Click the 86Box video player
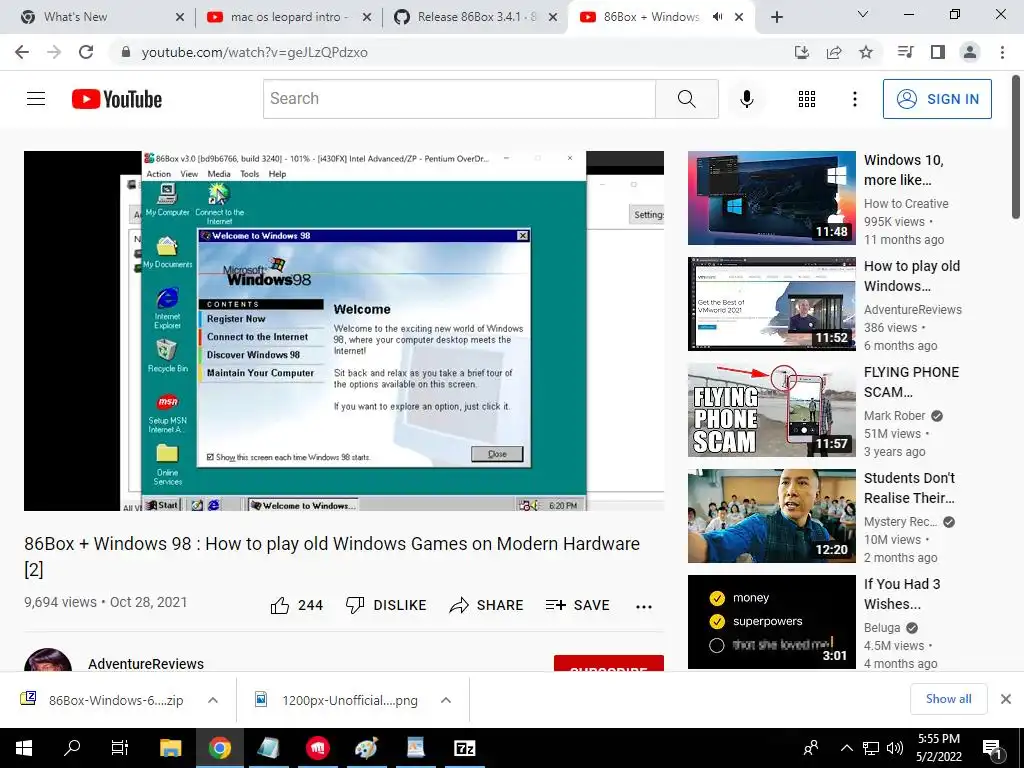The image size is (1024, 768). tap(344, 331)
